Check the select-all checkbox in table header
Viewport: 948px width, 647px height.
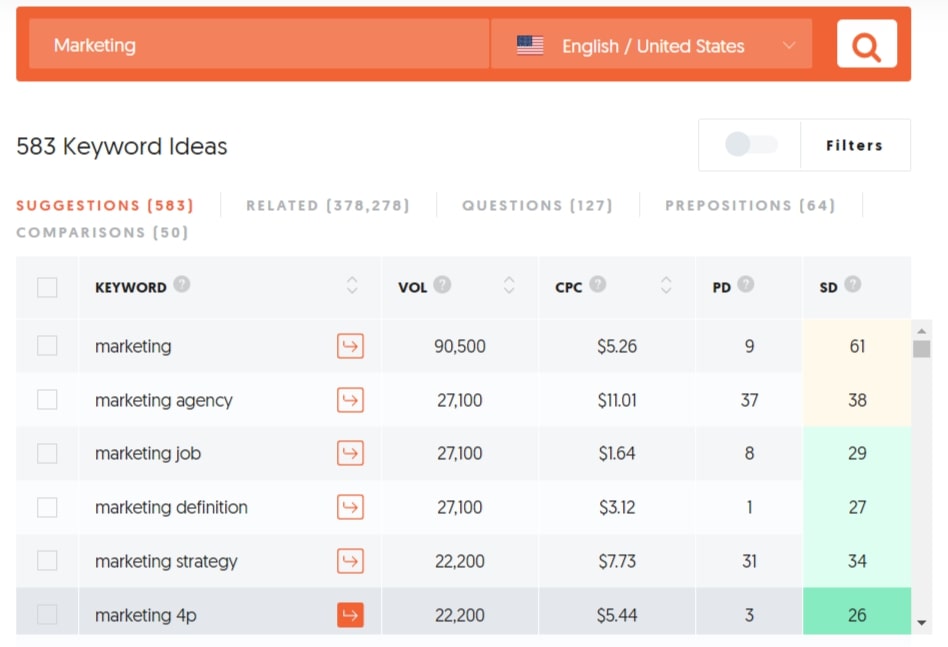[x=47, y=287]
